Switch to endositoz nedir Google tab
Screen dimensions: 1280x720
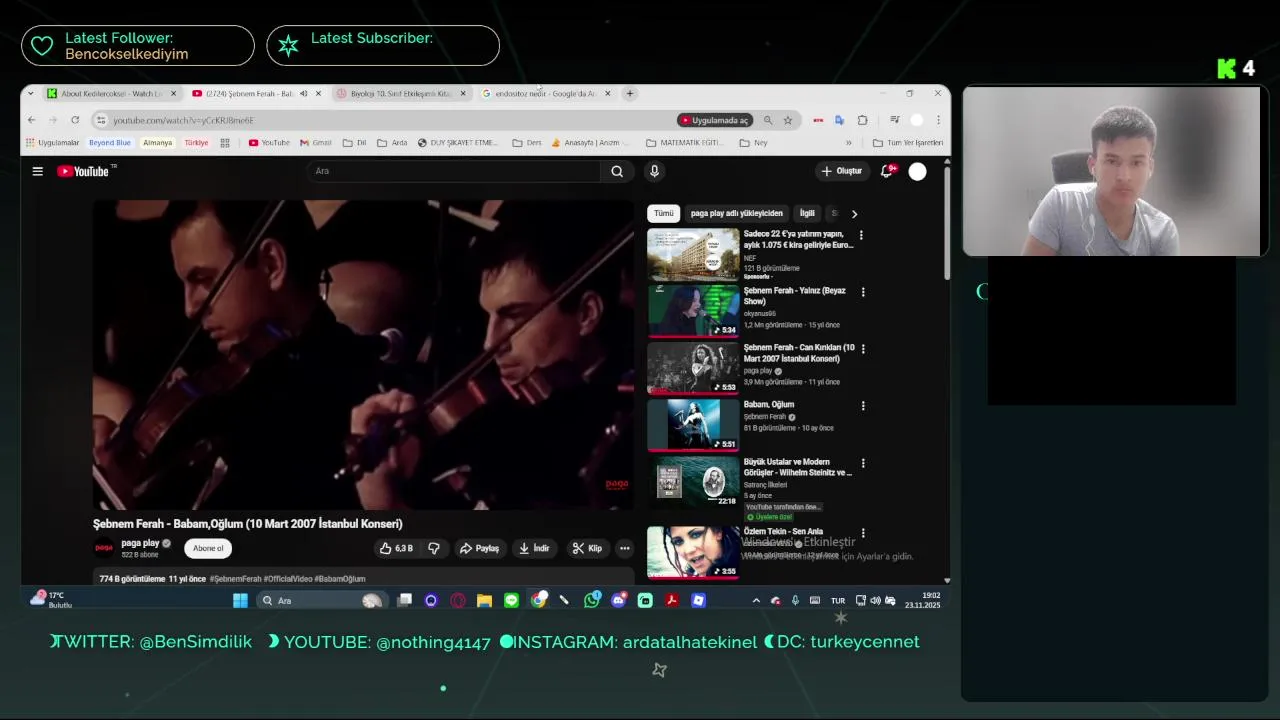(546, 93)
